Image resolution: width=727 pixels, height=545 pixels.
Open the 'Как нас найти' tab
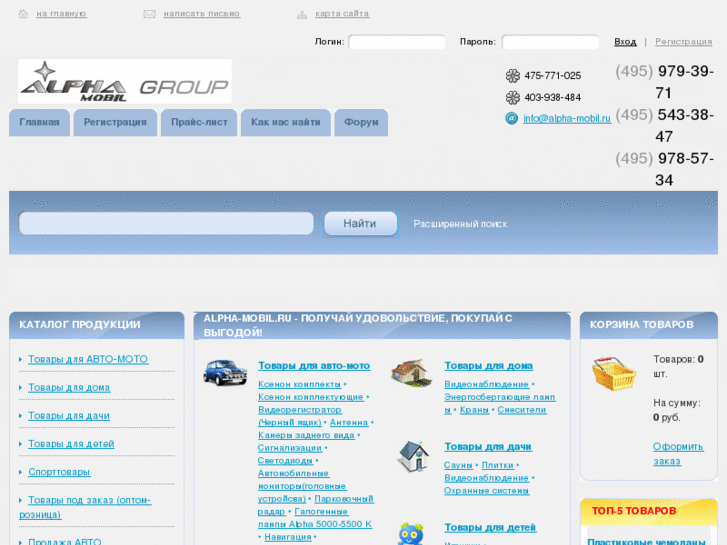tap(286, 122)
